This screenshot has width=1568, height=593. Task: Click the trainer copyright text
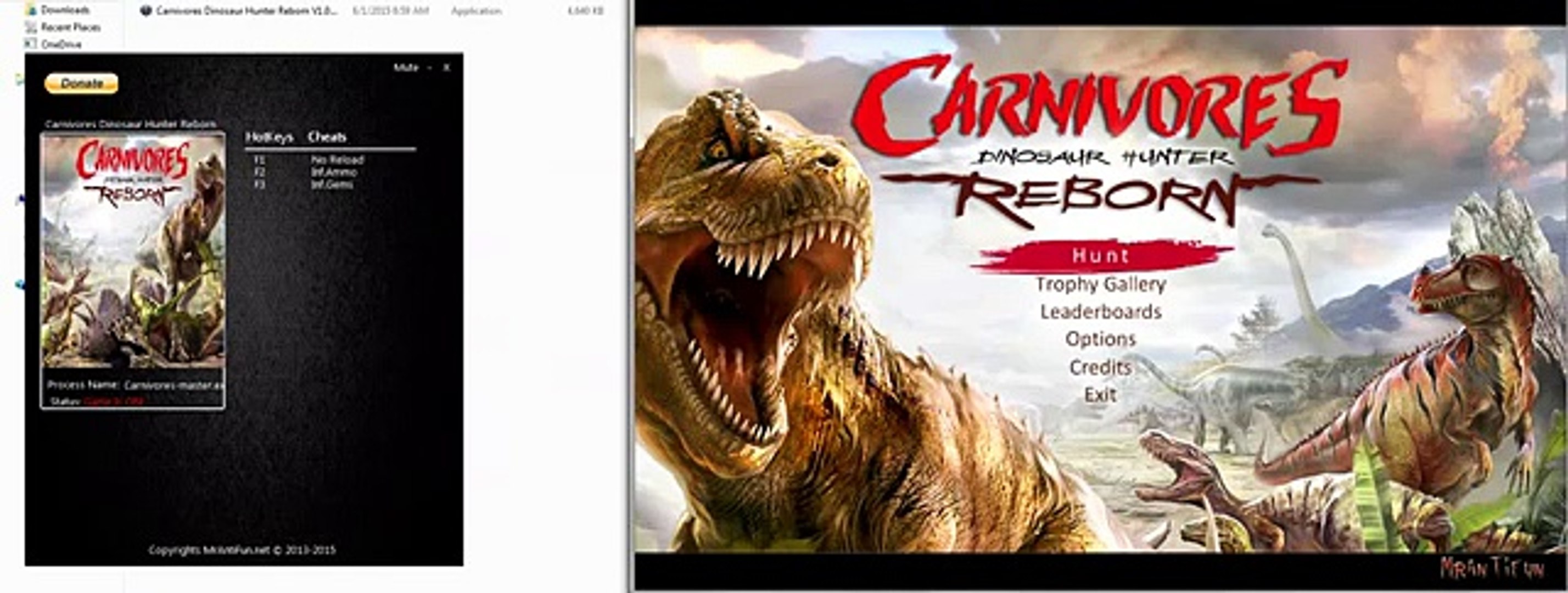[242, 550]
